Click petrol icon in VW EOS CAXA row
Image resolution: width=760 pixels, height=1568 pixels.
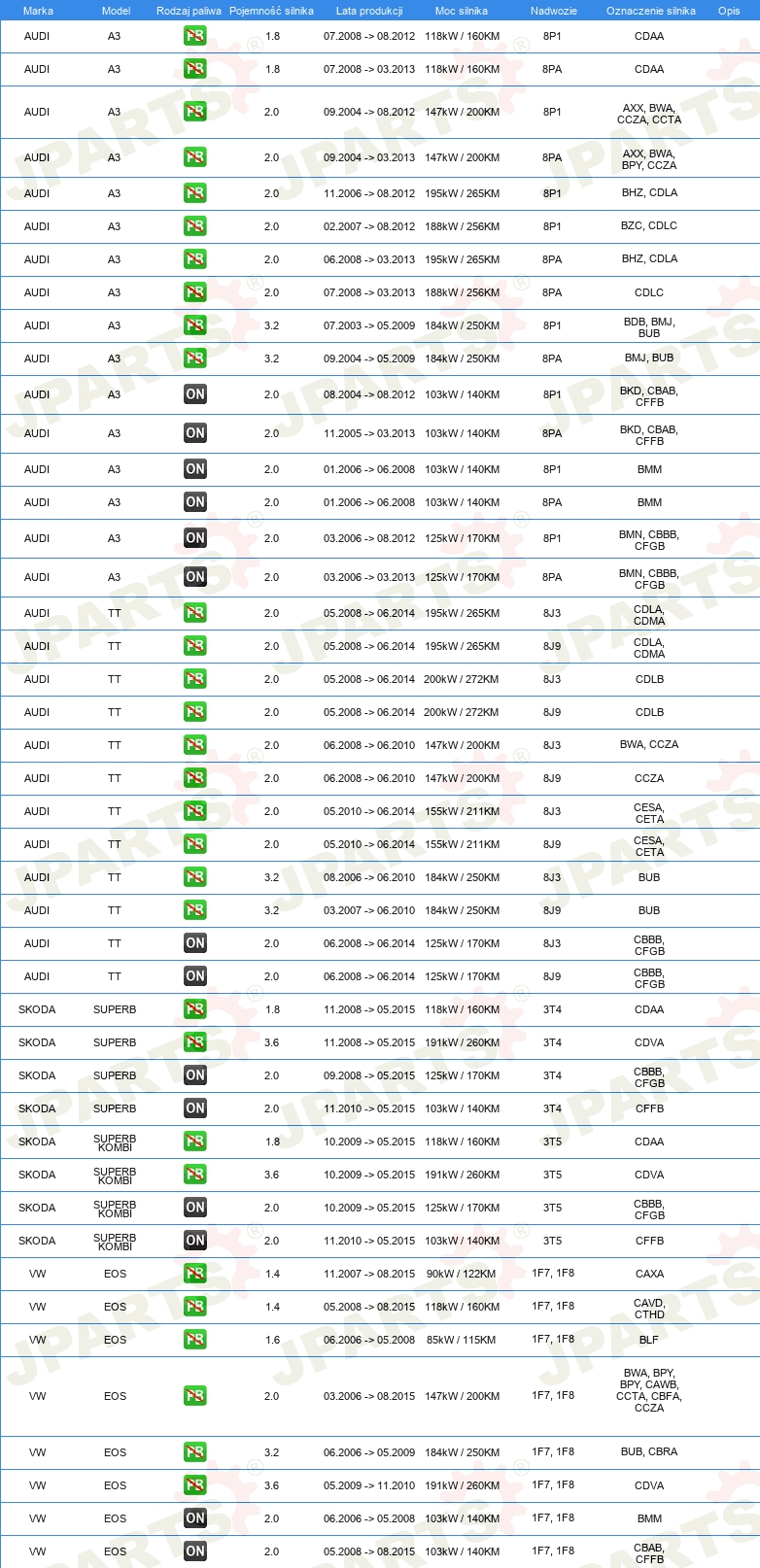pyautogui.click(x=195, y=1274)
